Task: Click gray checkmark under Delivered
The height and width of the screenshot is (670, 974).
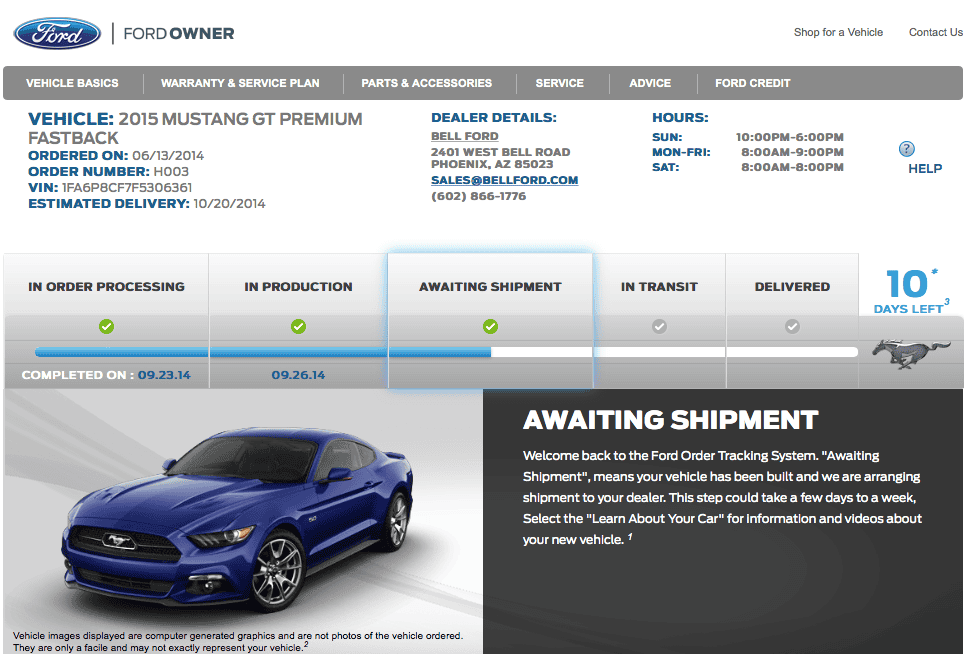Action: pos(792,327)
